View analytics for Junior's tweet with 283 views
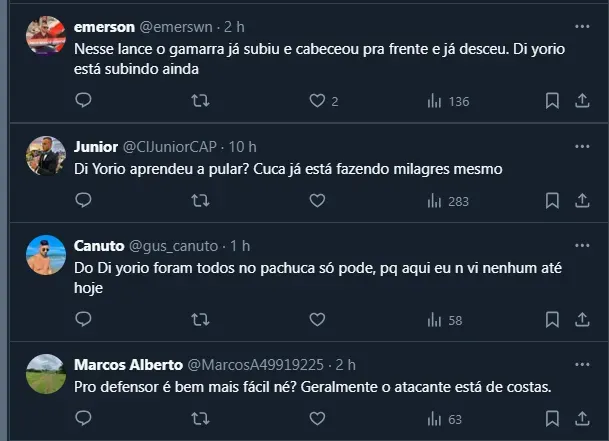 (448, 200)
